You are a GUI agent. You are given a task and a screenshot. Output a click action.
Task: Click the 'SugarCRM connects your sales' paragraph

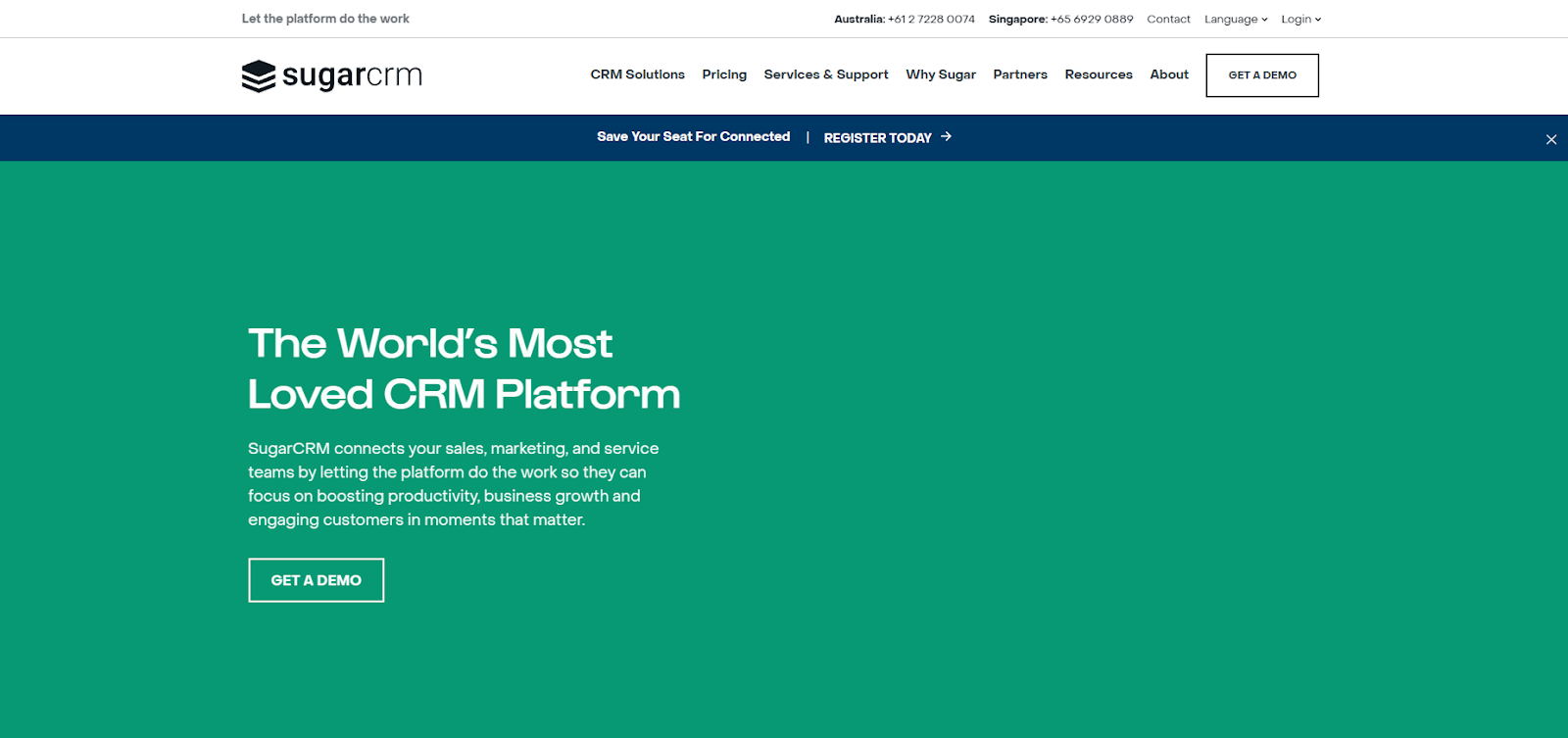[454, 484]
